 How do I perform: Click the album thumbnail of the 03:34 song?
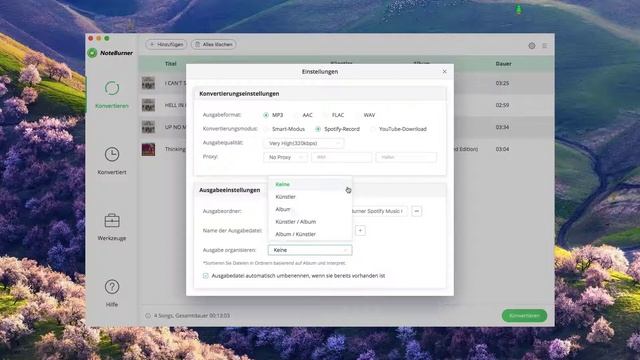coord(148,127)
